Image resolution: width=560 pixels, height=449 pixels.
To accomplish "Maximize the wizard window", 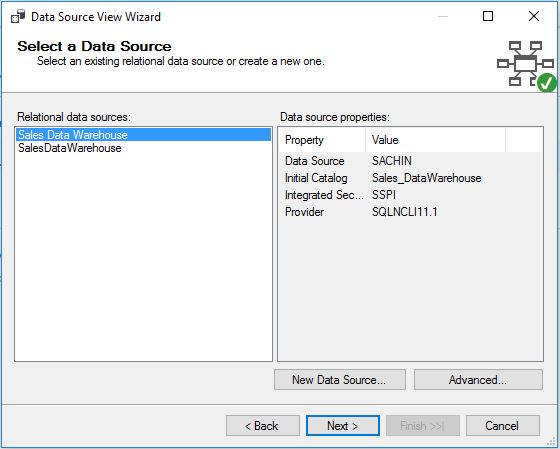I will click(488, 16).
